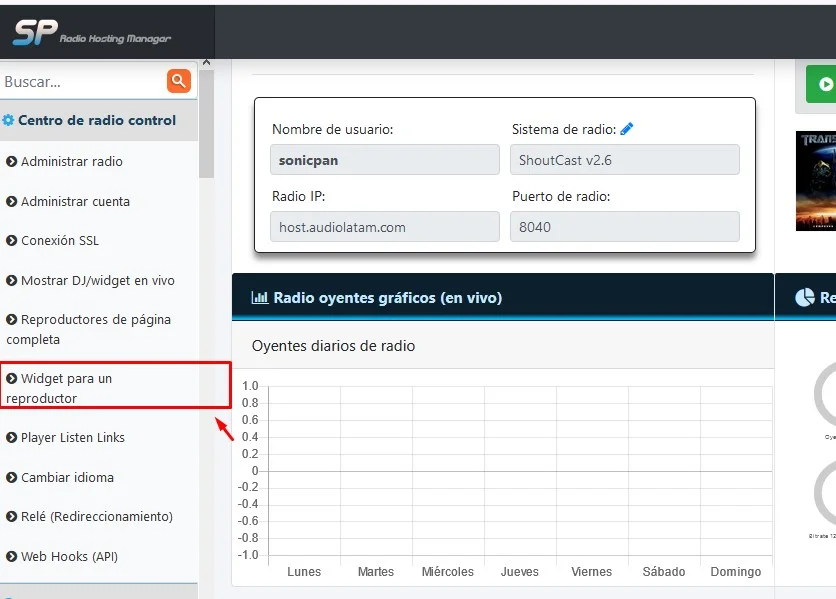Viewport: 836px width, 599px height.
Task: Click the arrow icon beside Administrar radio
Action: pos(12,161)
